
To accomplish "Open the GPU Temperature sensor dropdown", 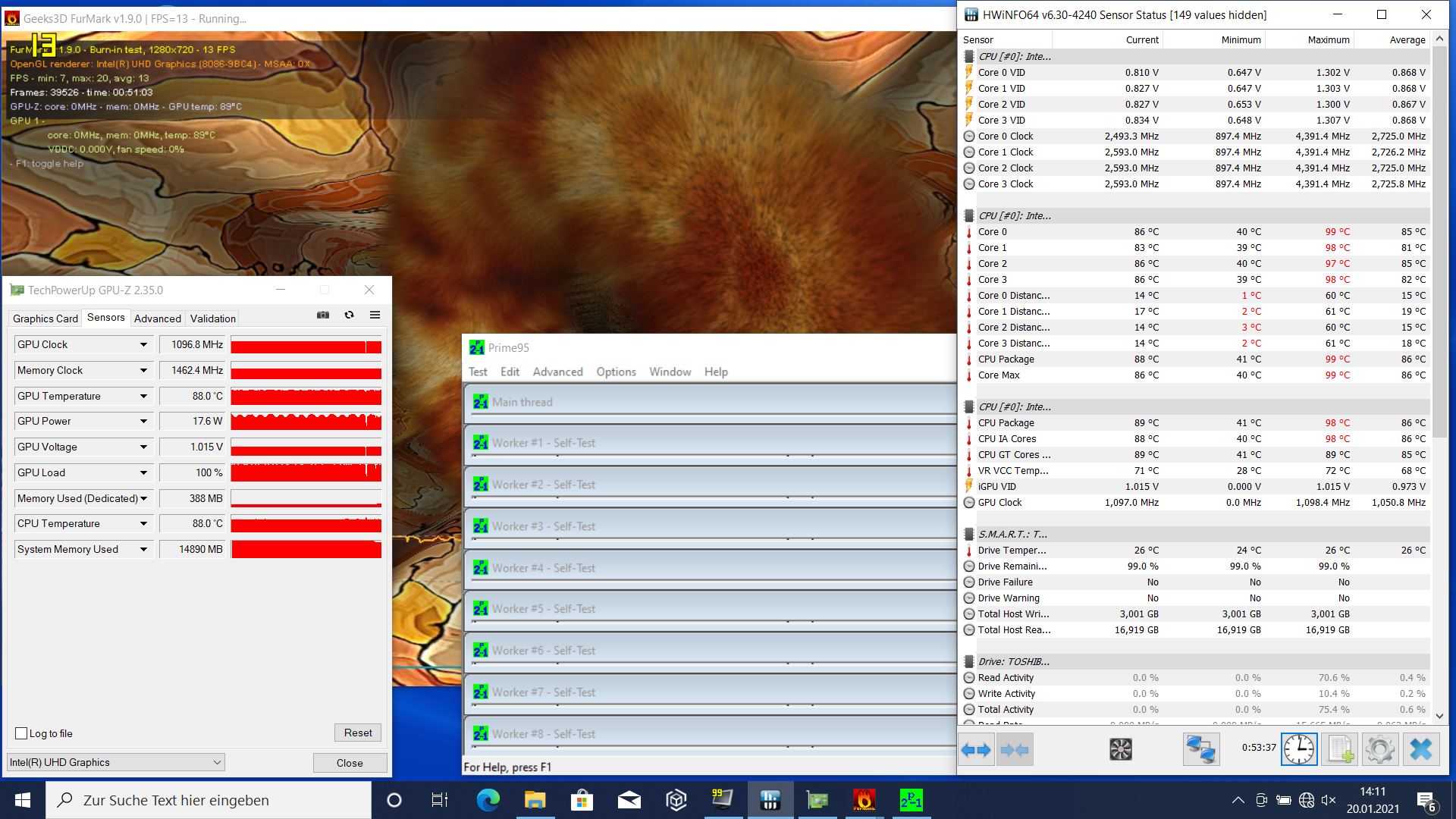I will point(143,397).
